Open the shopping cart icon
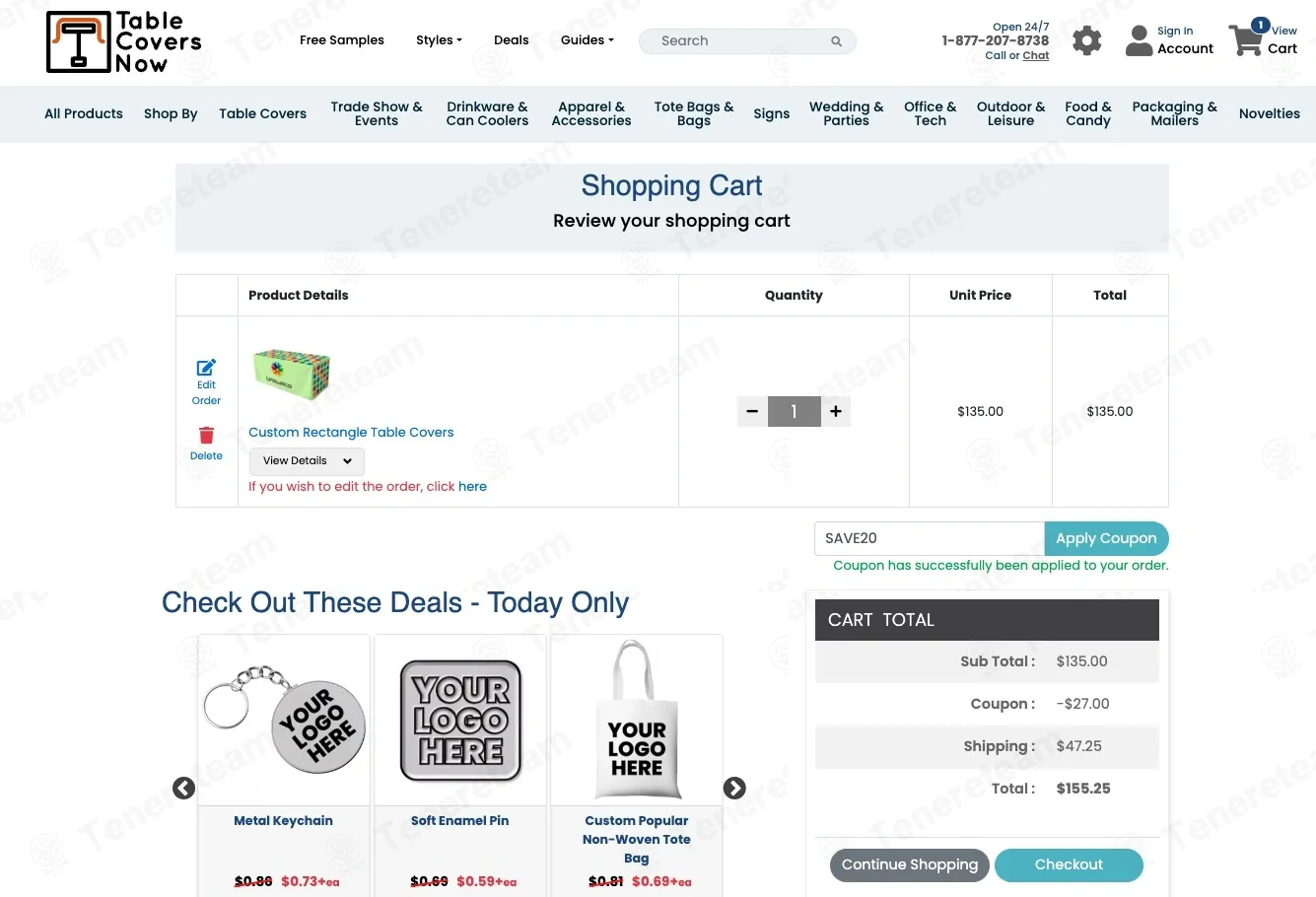This screenshot has height=897, width=1316. pyautogui.click(x=1247, y=40)
